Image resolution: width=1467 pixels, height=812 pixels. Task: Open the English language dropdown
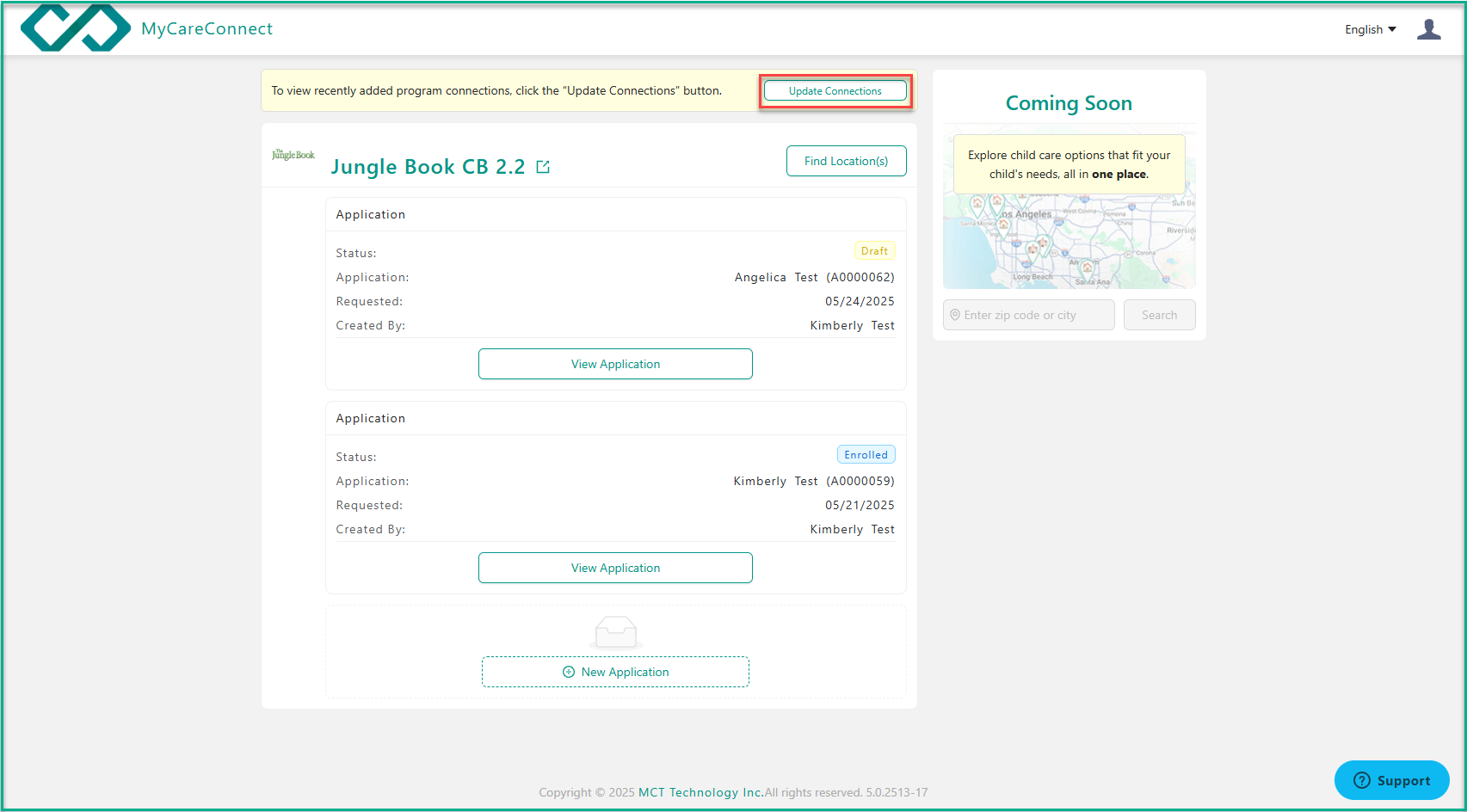(1371, 29)
